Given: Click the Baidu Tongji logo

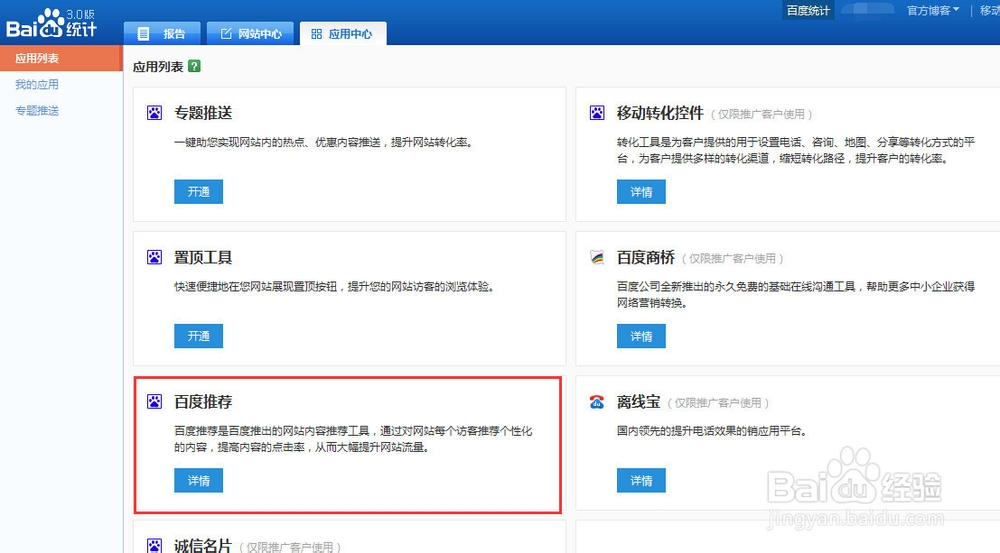Looking at the screenshot, I should click(51, 23).
